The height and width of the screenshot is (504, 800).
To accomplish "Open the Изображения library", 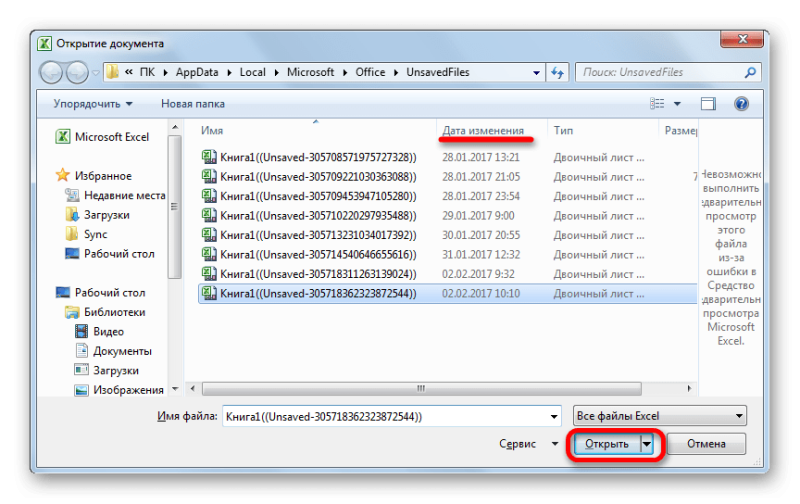I will point(119,390).
